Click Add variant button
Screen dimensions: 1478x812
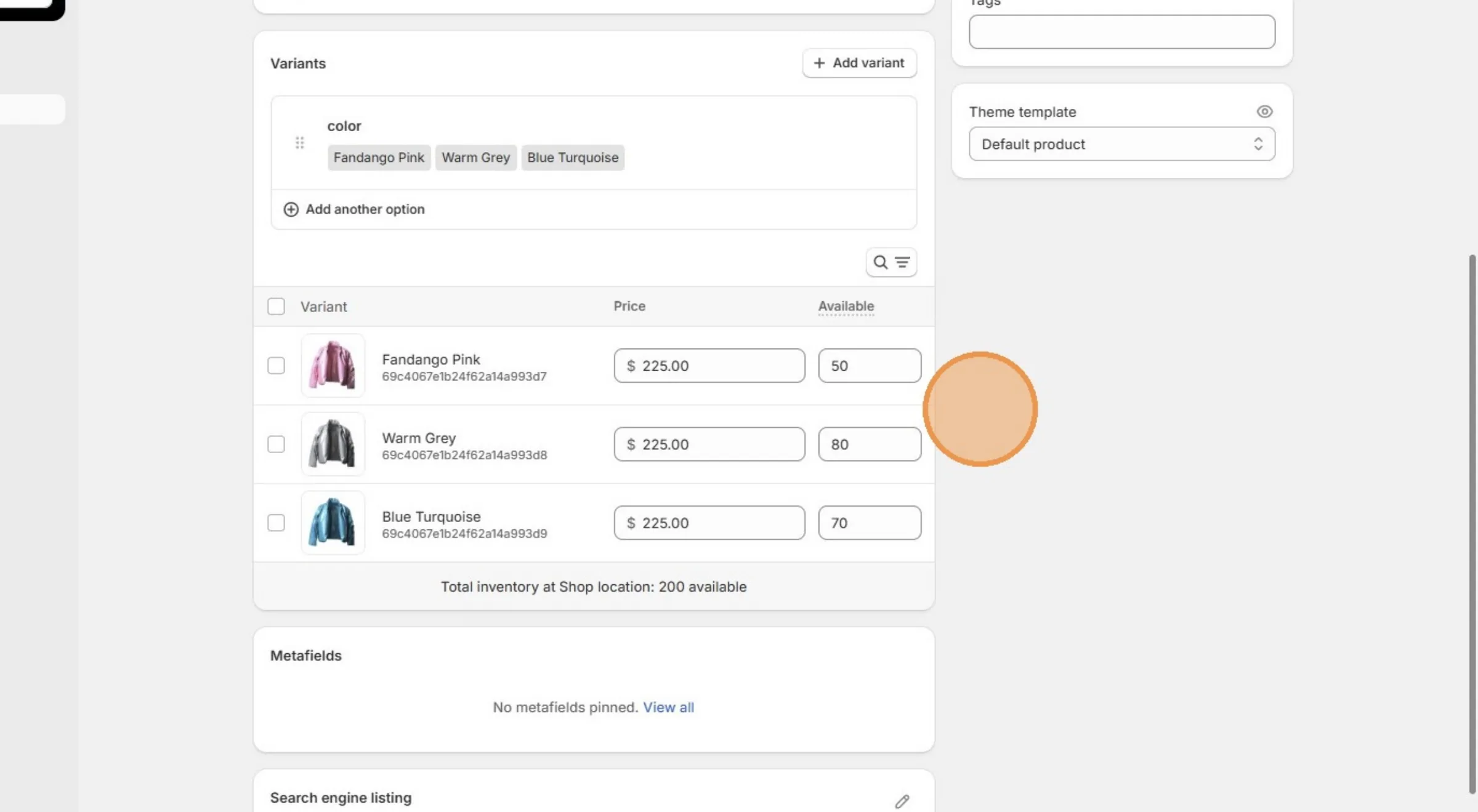point(859,63)
